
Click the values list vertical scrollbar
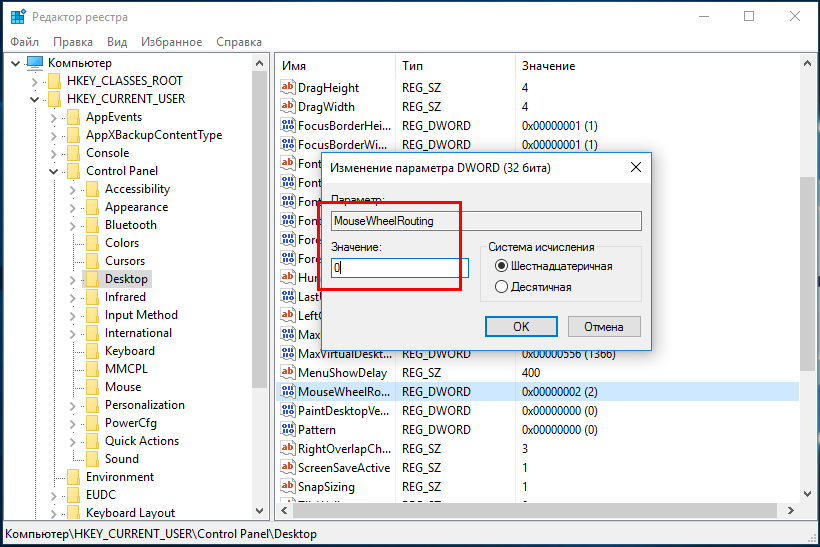pyautogui.click(x=807, y=300)
